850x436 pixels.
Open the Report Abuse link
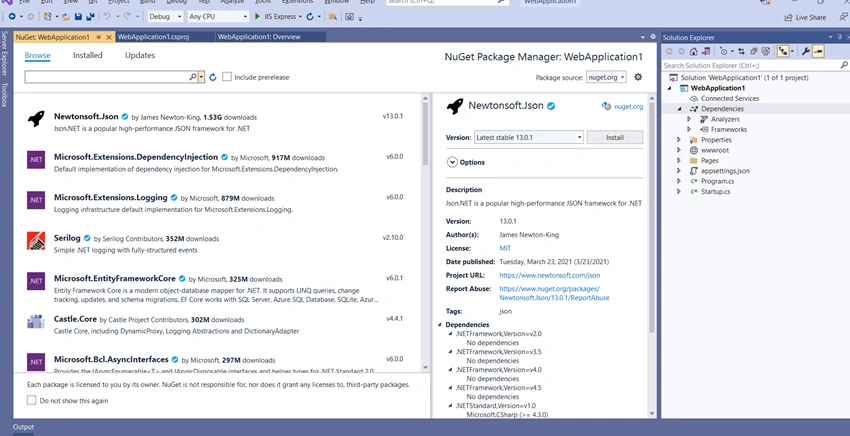(x=554, y=293)
